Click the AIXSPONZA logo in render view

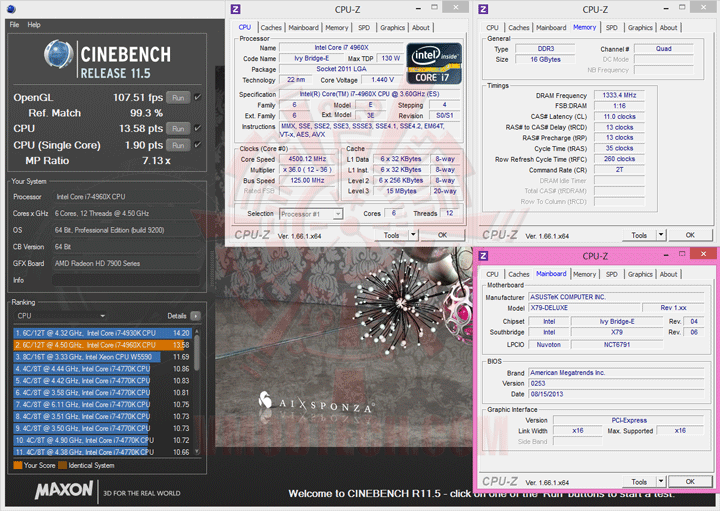316,403
